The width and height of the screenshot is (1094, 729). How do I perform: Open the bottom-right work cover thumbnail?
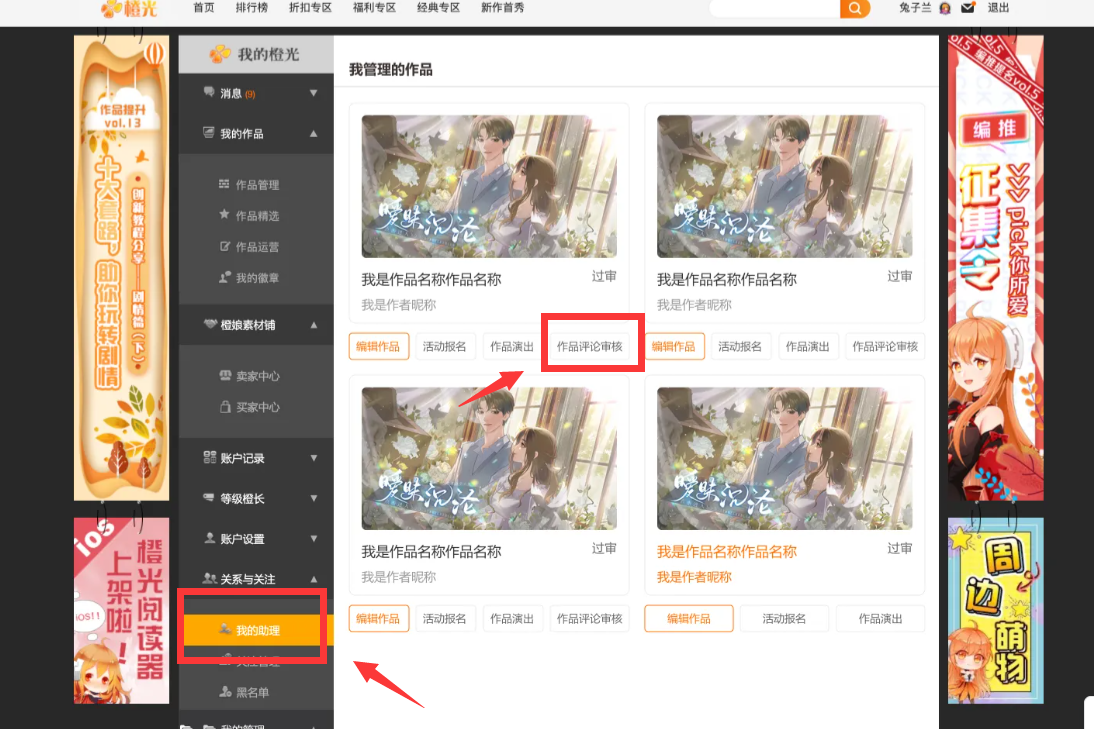(785, 458)
